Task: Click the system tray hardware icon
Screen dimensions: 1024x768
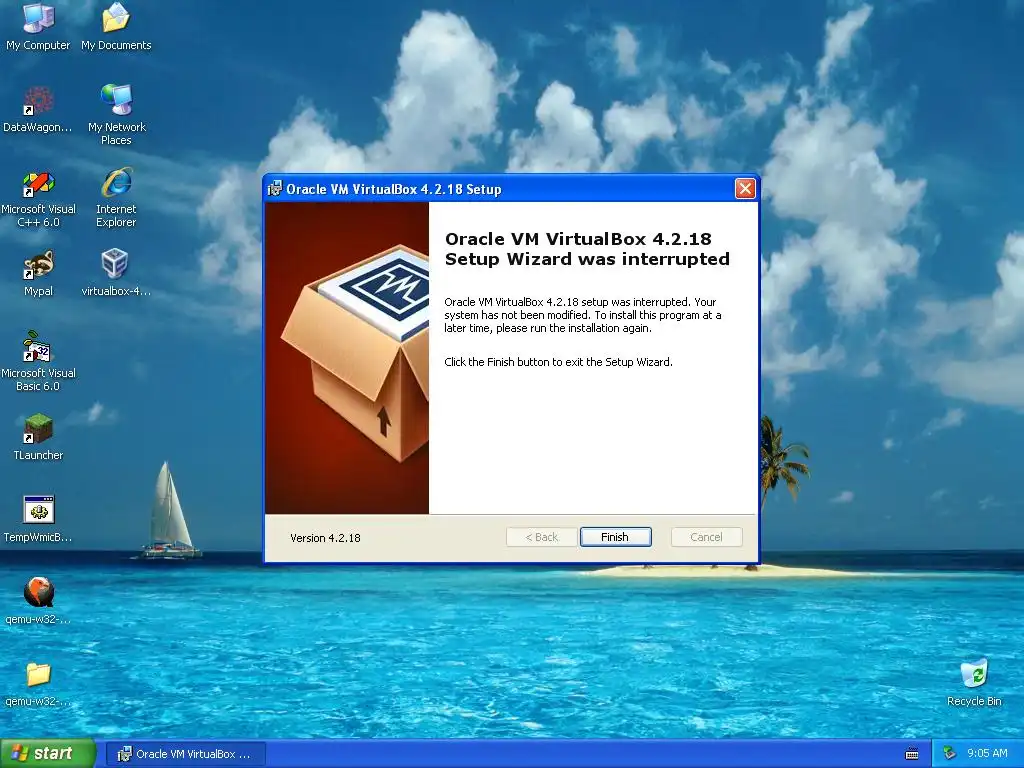Action: (949, 754)
